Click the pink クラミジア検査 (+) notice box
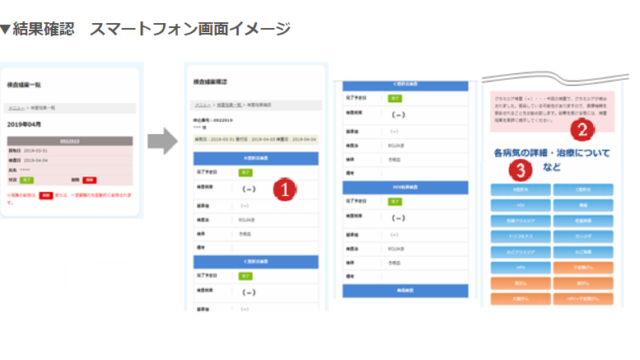This screenshot has height=360, width=640. (552, 111)
